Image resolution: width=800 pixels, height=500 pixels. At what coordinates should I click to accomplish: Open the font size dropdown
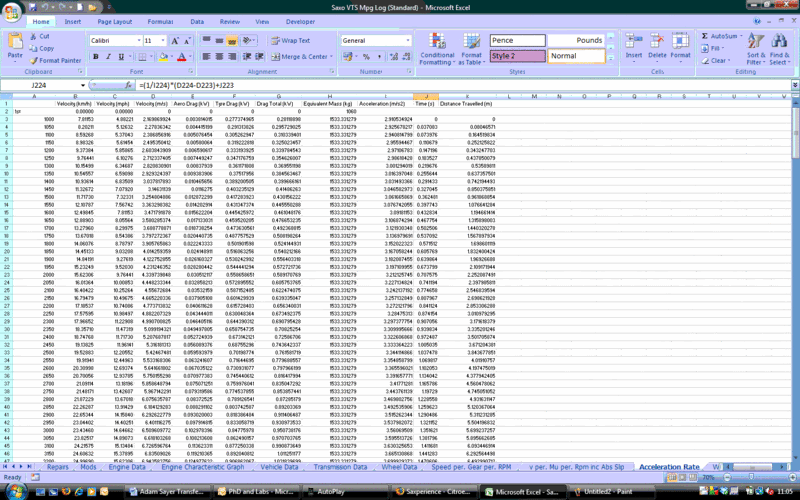[163, 41]
